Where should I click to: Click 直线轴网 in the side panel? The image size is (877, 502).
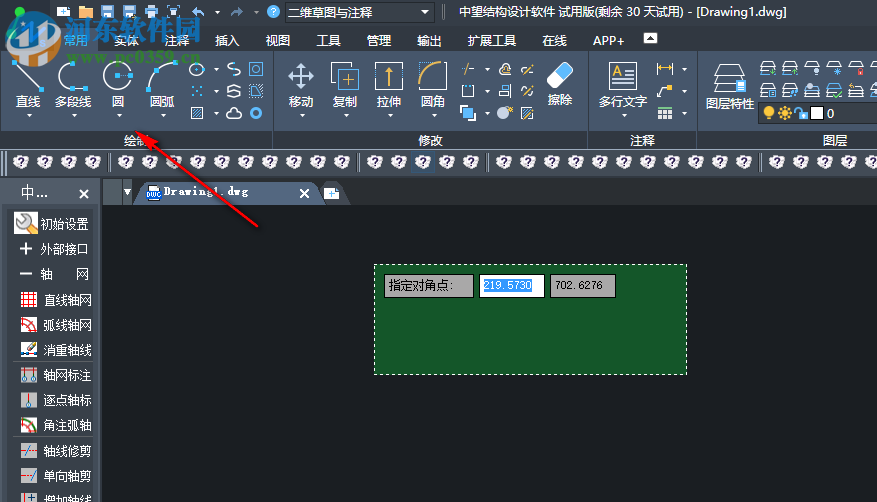pos(56,300)
